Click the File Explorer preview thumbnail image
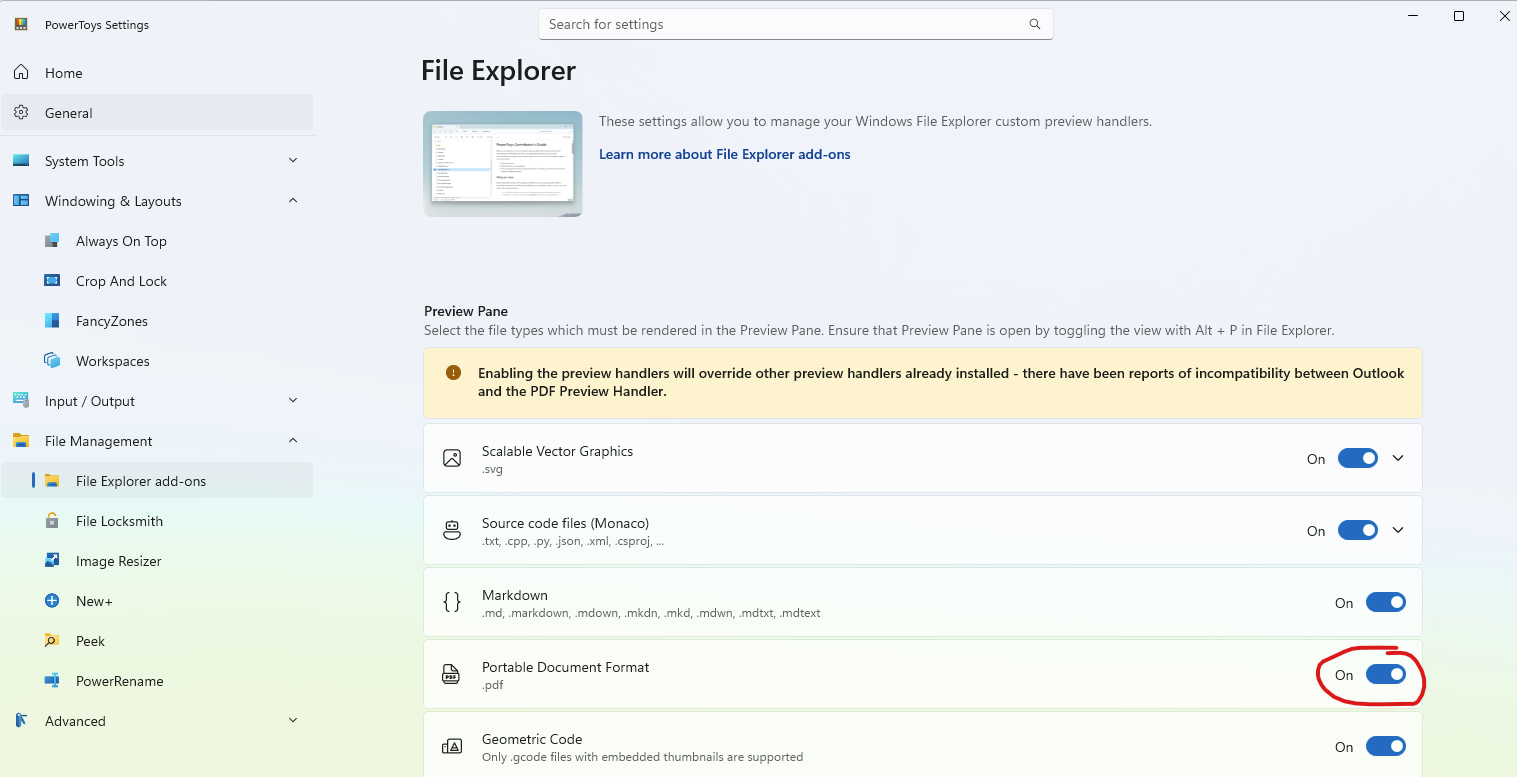 [503, 164]
